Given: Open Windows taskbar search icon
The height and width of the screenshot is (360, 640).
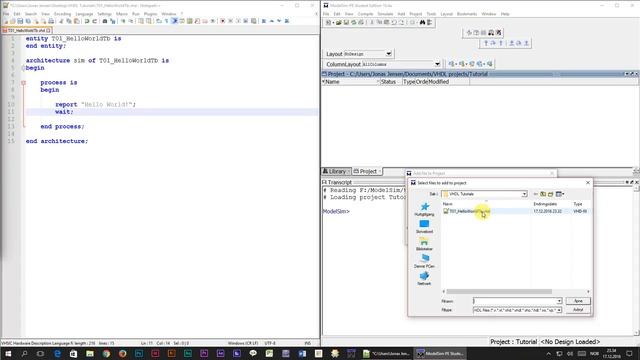Looking at the screenshot, I should point(24,353).
